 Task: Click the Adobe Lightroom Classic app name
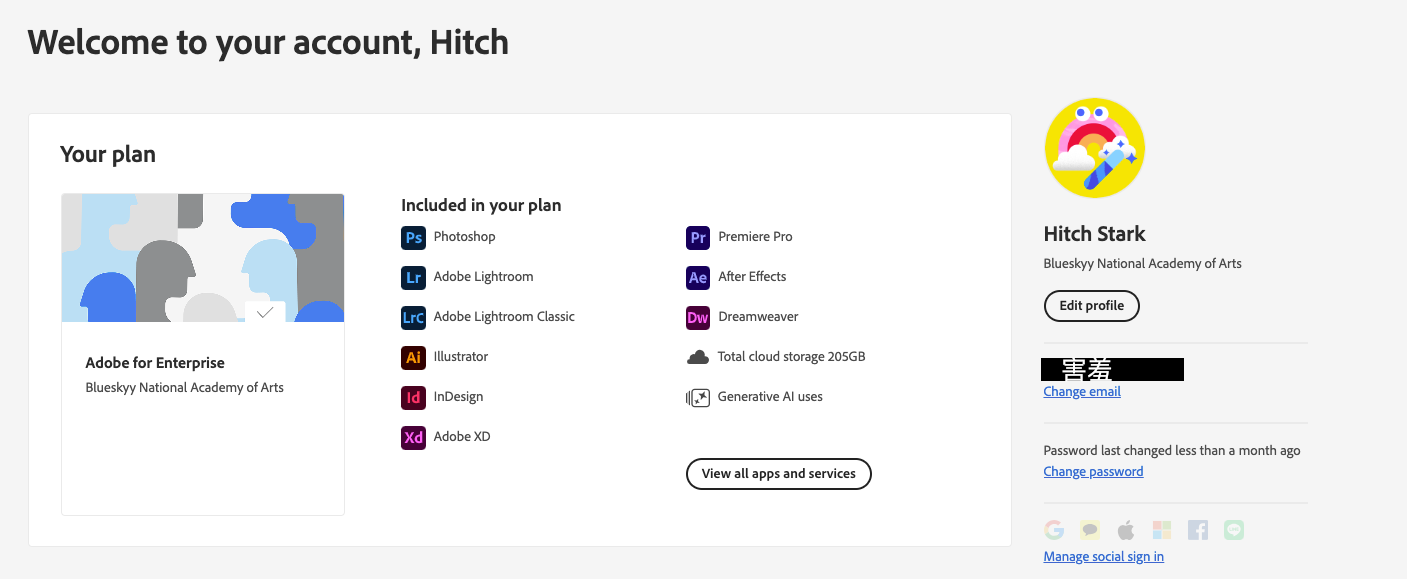tap(505, 317)
